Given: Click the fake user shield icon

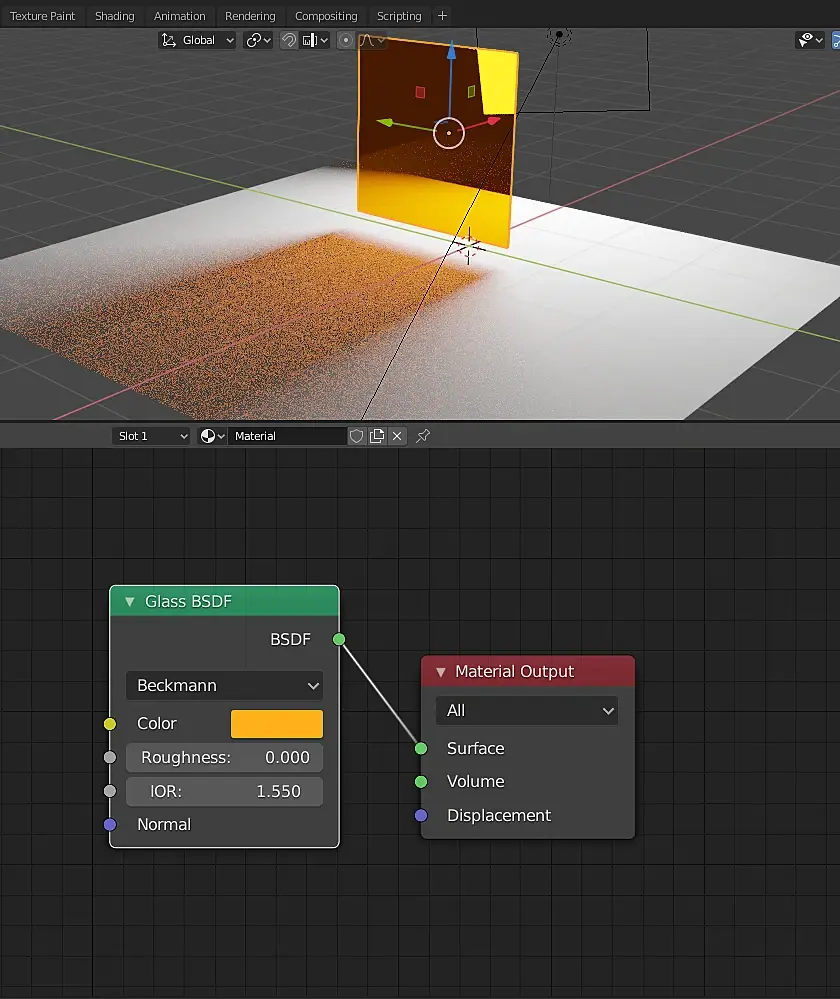Looking at the screenshot, I should tap(357, 436).
